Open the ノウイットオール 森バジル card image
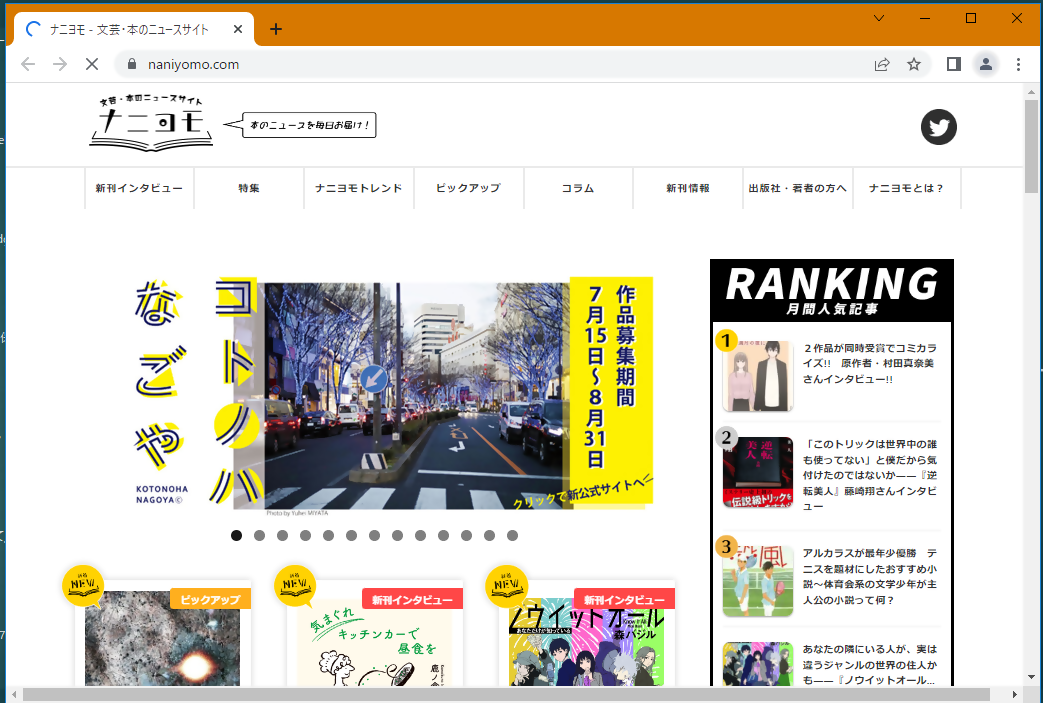 click(x=587, y=642)
